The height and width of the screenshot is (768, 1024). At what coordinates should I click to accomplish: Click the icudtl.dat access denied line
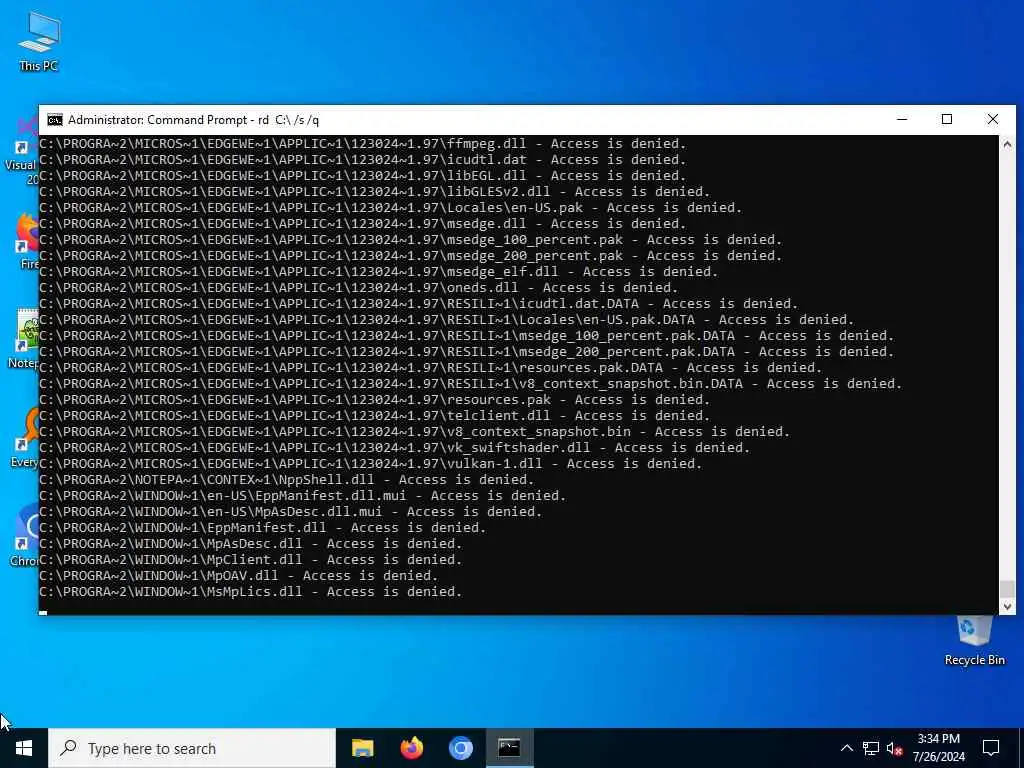click(x=362, y=159)
